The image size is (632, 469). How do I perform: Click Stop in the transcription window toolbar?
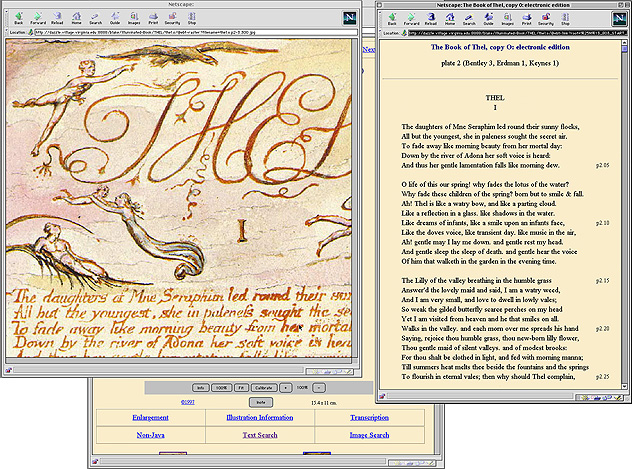pos(565,19)
